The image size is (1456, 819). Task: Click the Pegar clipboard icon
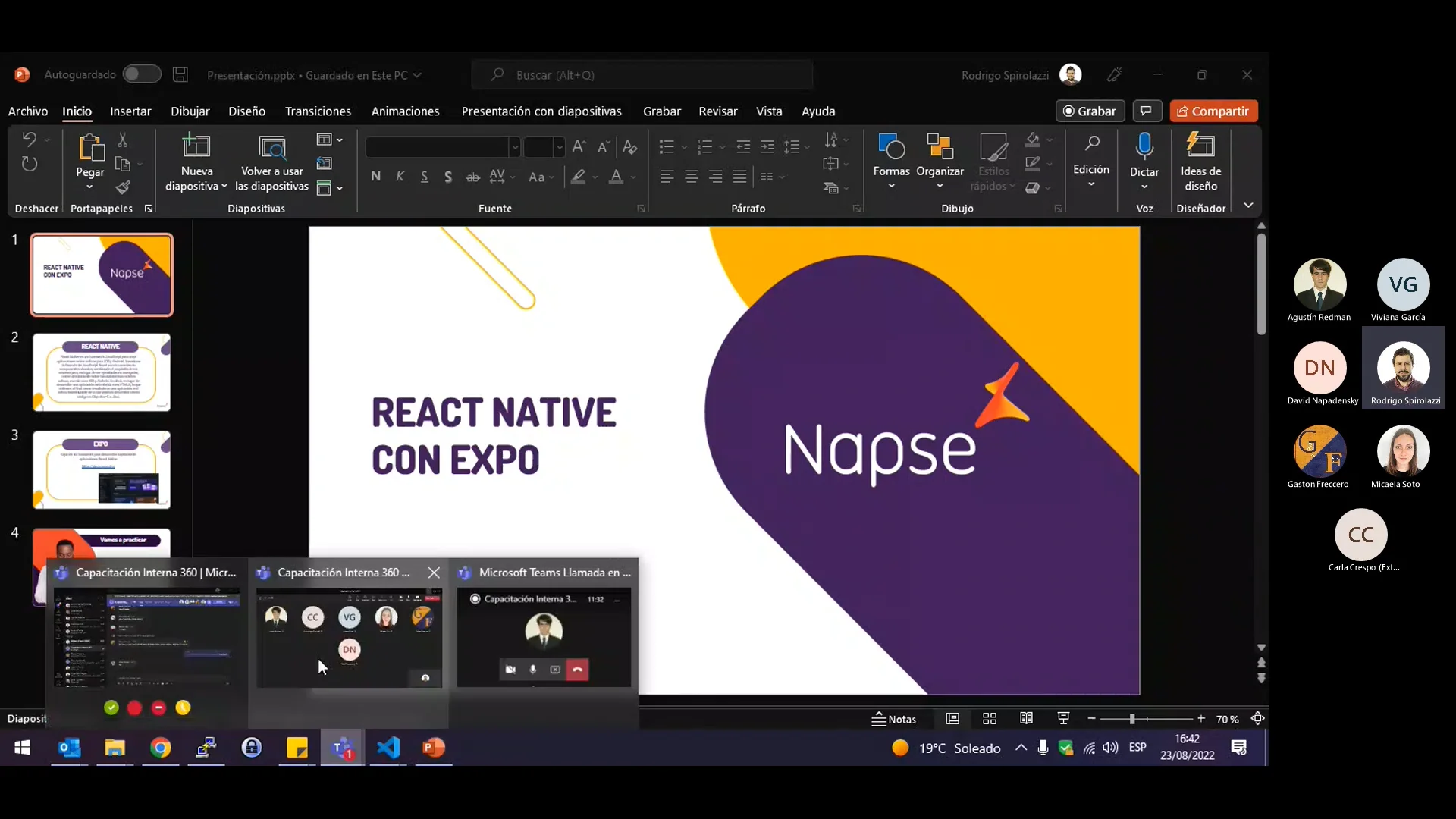click(x=90, y=147)
